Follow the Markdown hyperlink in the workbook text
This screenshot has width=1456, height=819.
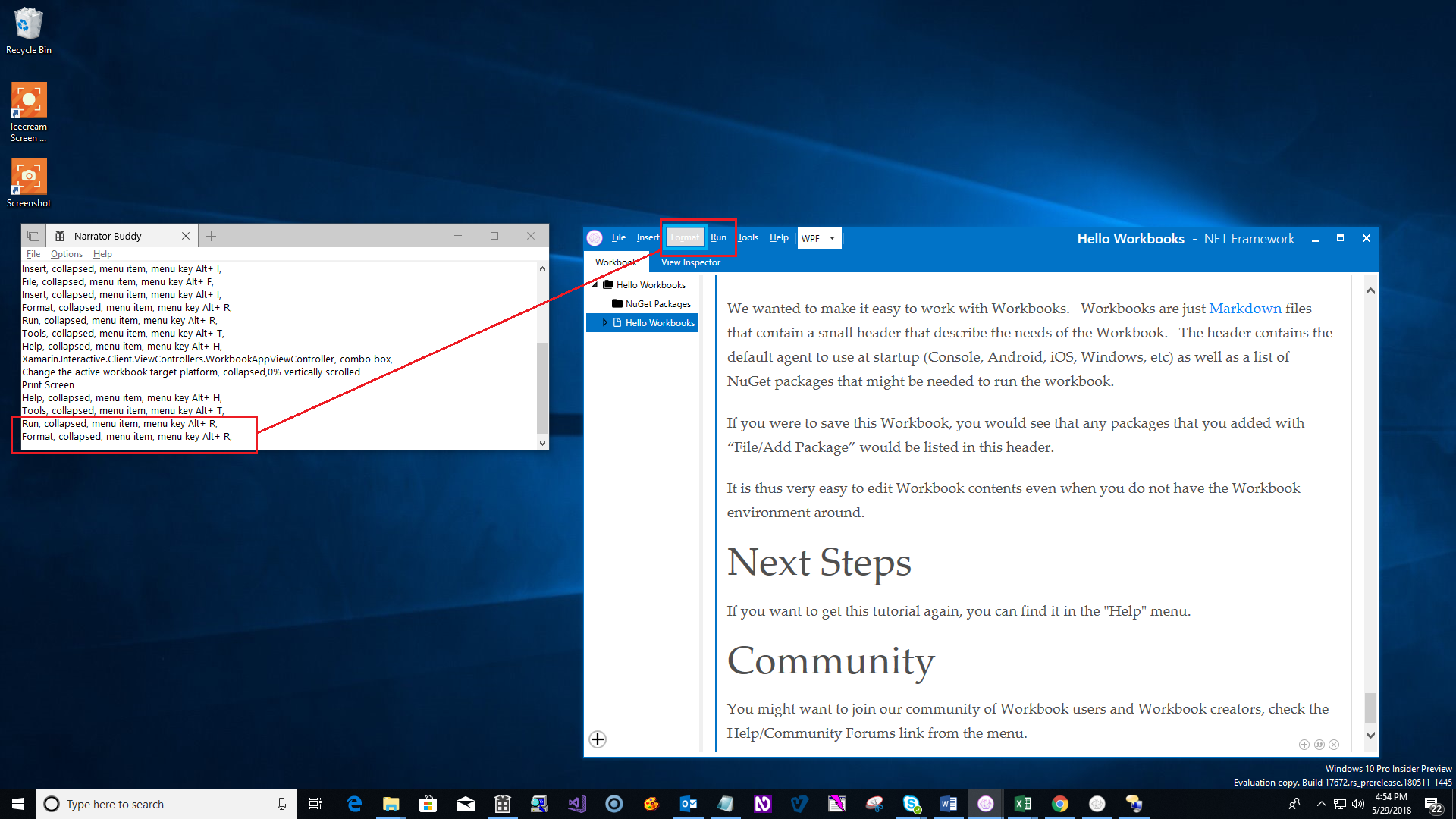click(x=1245, y=309)
